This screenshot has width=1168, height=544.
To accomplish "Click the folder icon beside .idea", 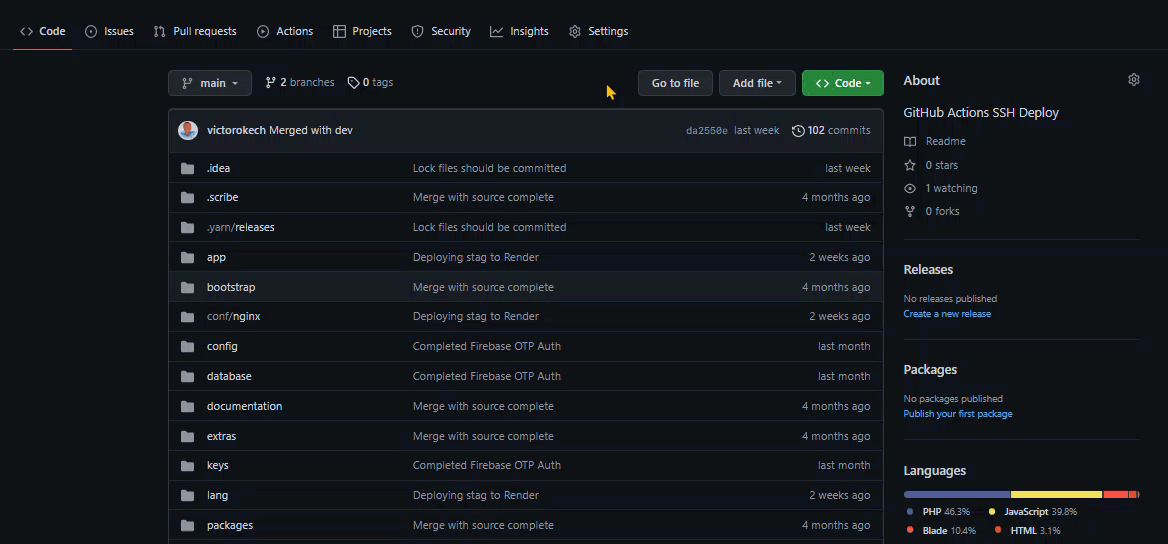I will pos(188,168).
